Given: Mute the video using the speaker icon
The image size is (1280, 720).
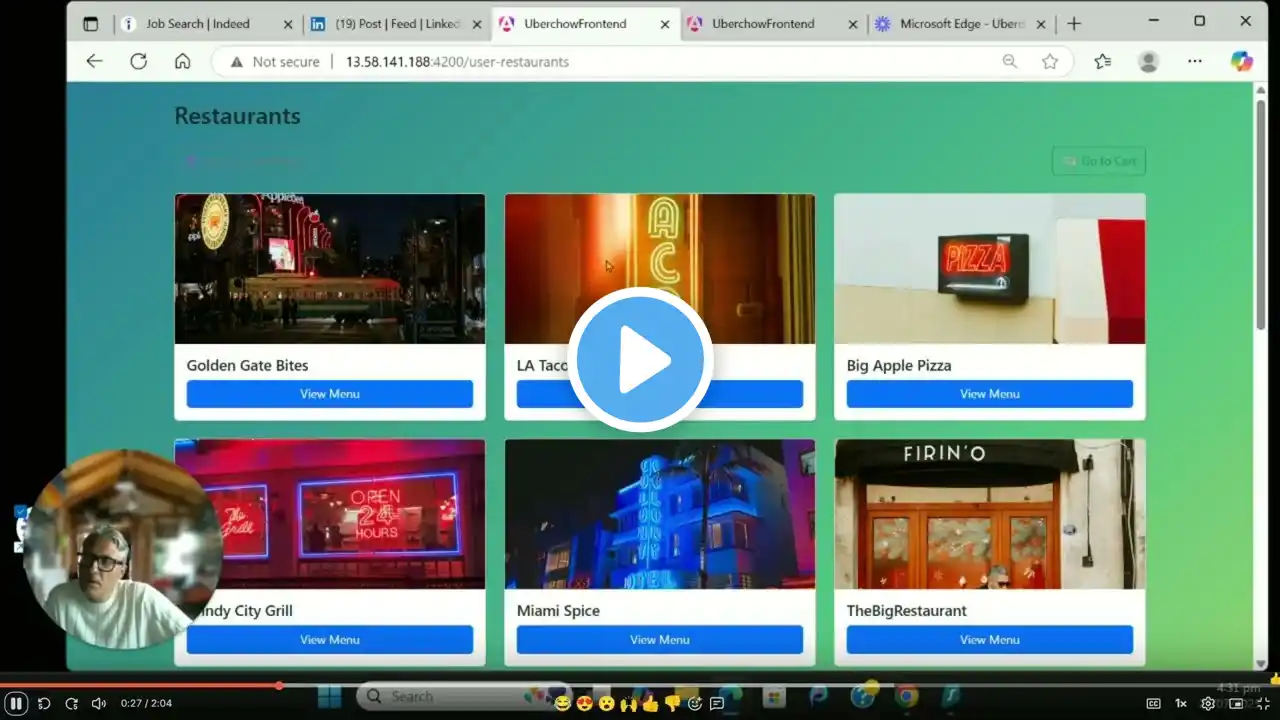Looking at the screenshot, I should click(x=99, y=703).
